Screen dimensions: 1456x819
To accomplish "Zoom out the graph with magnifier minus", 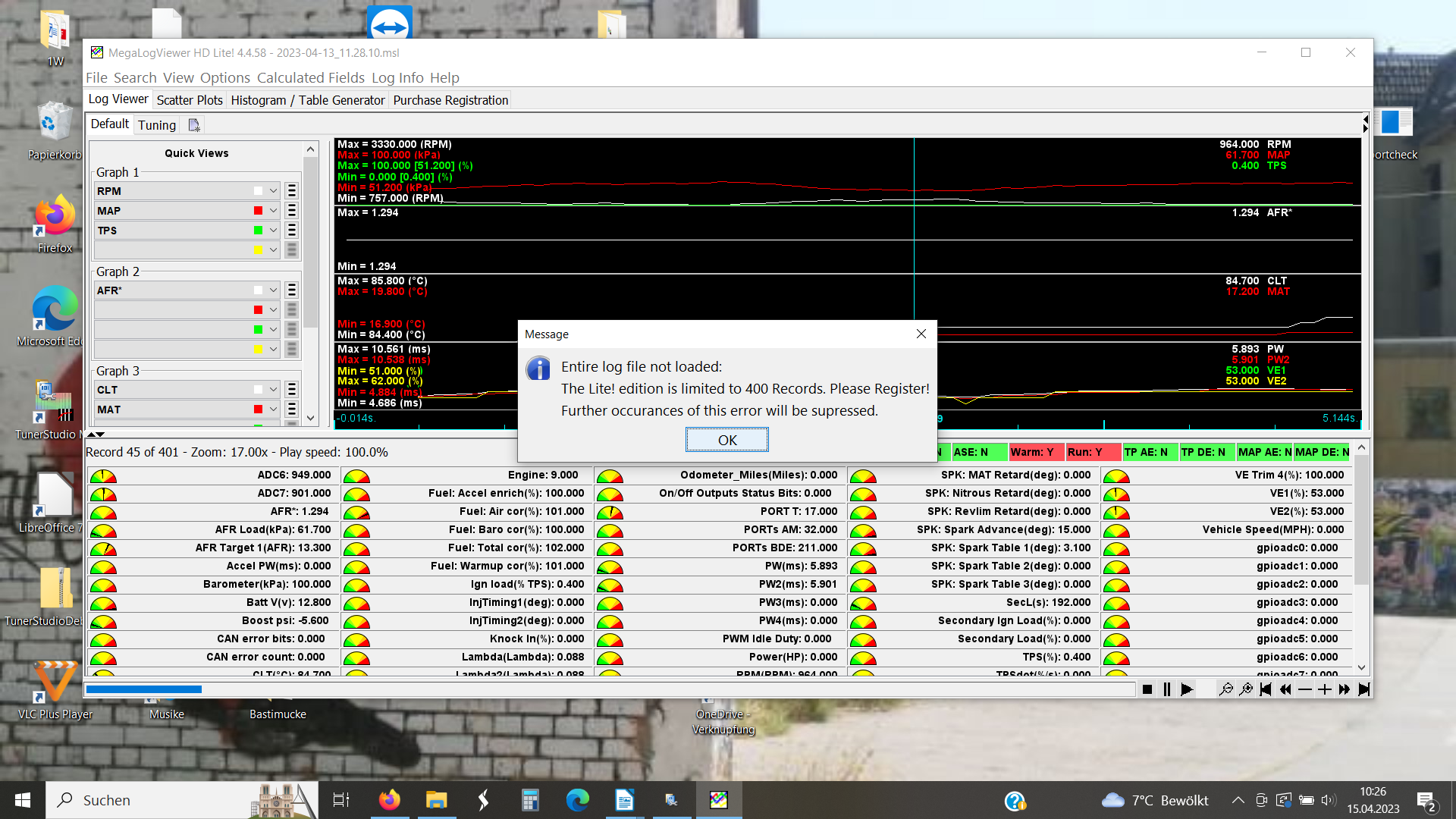I will (x=1225, y=689).
